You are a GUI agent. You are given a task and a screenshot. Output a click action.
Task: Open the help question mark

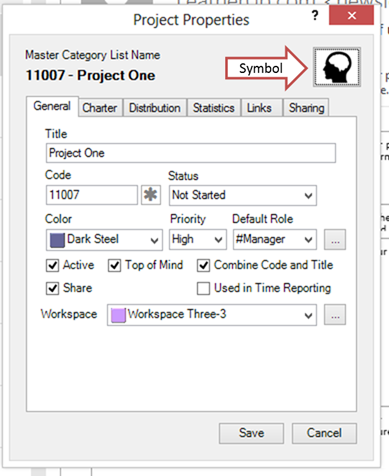tap(315, 15)
